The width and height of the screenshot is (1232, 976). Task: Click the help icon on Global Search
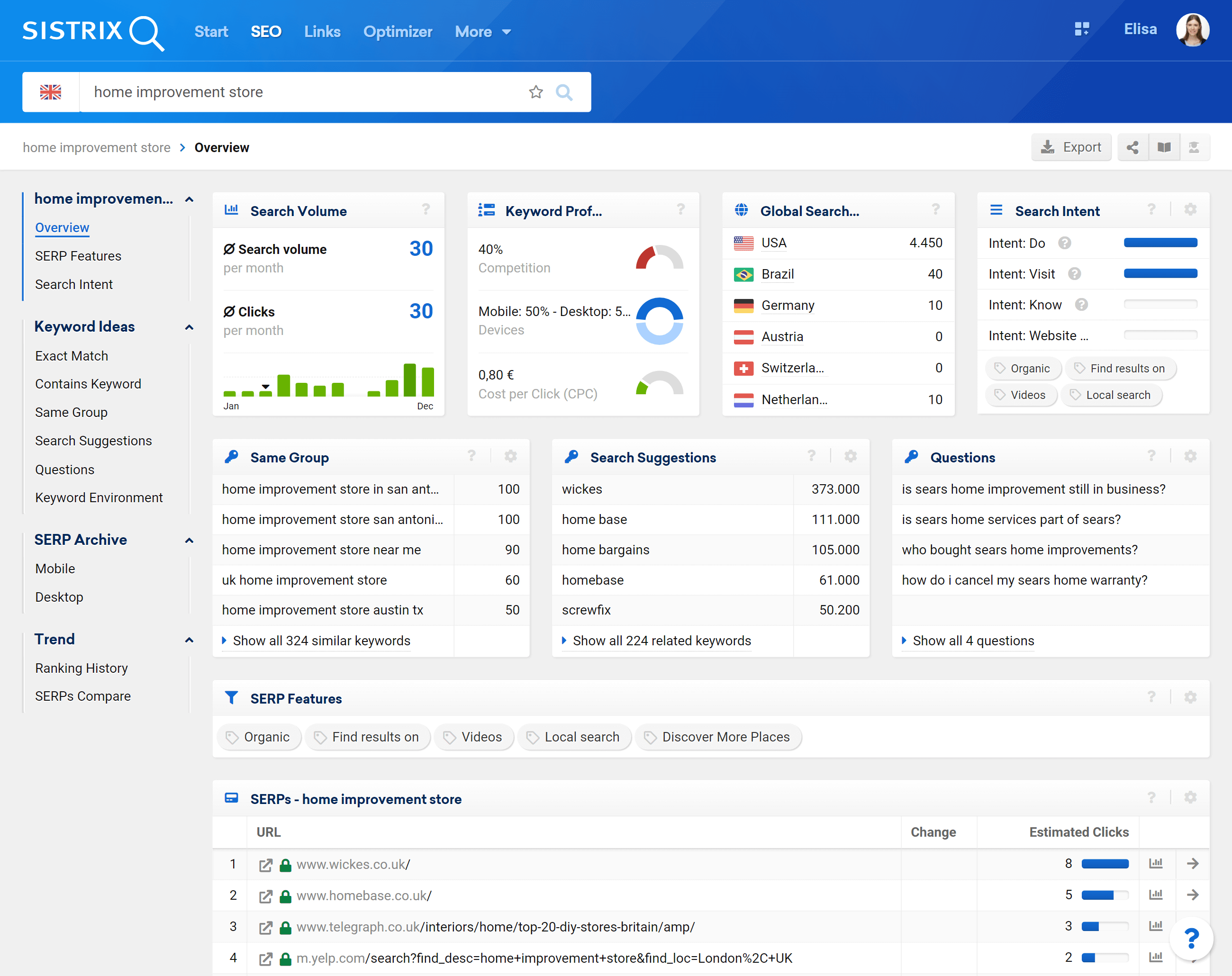[x=935, y=209]
